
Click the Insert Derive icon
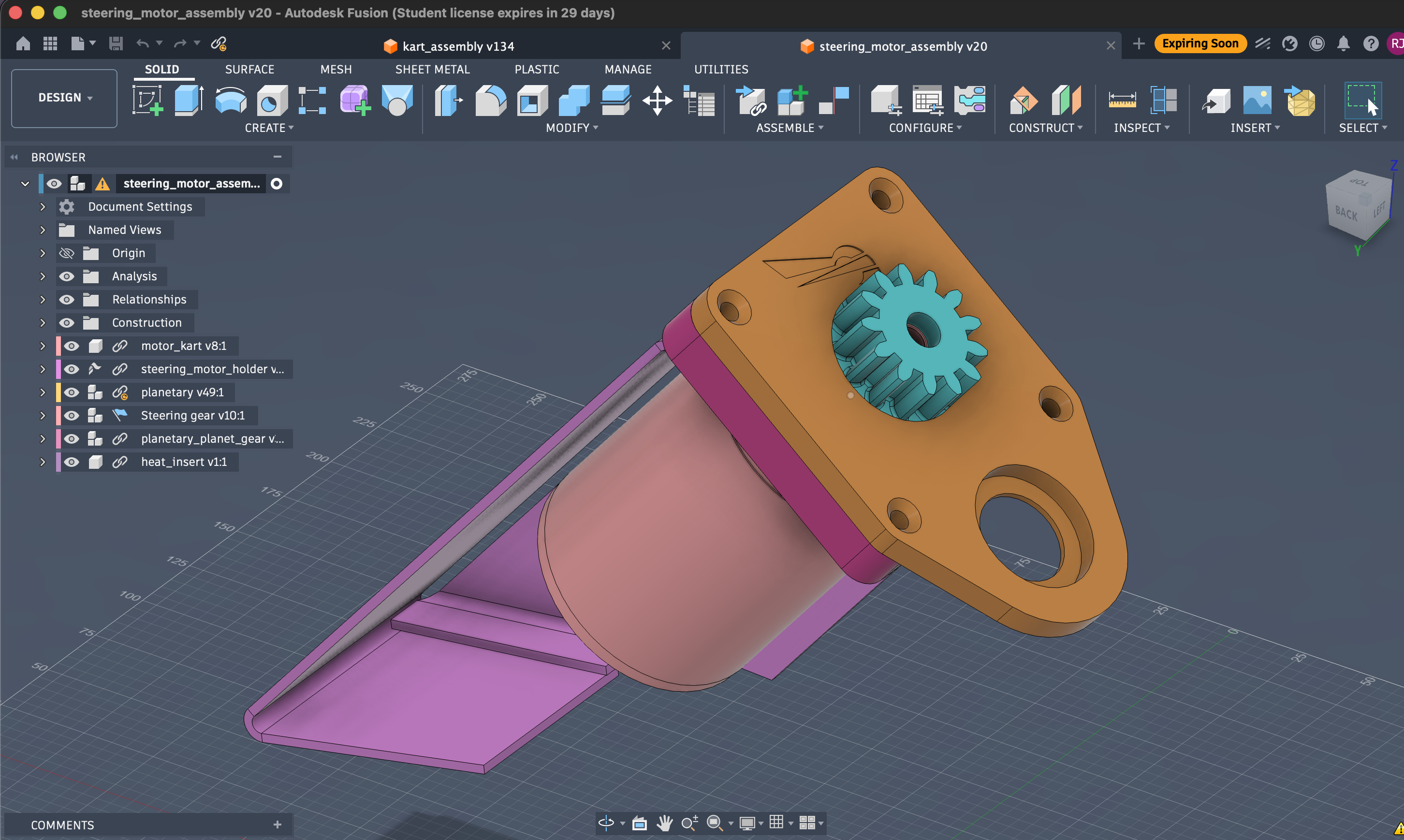1215,101
